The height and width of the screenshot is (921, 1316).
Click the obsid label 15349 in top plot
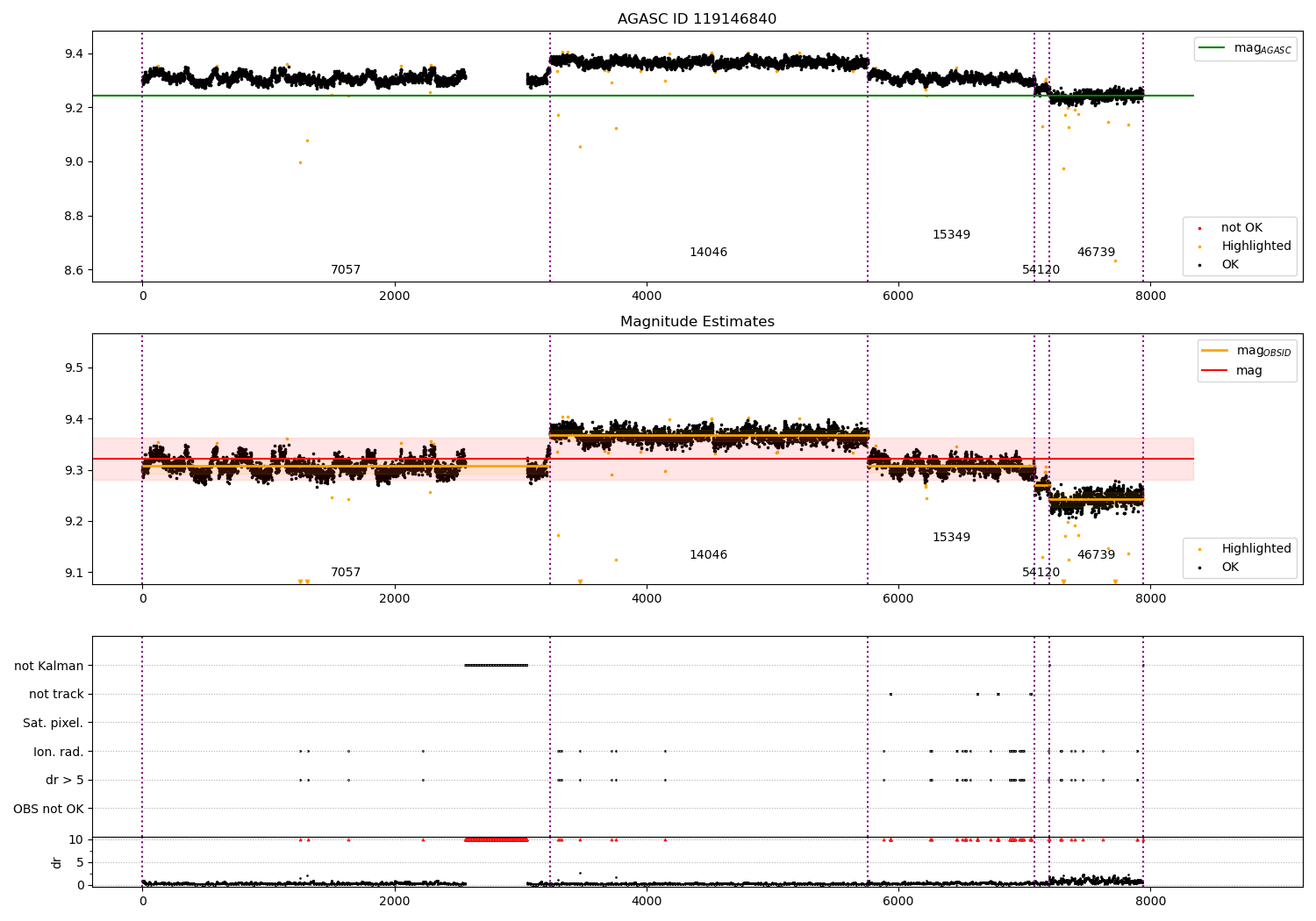pyautogui.click(x=951, y=235)
